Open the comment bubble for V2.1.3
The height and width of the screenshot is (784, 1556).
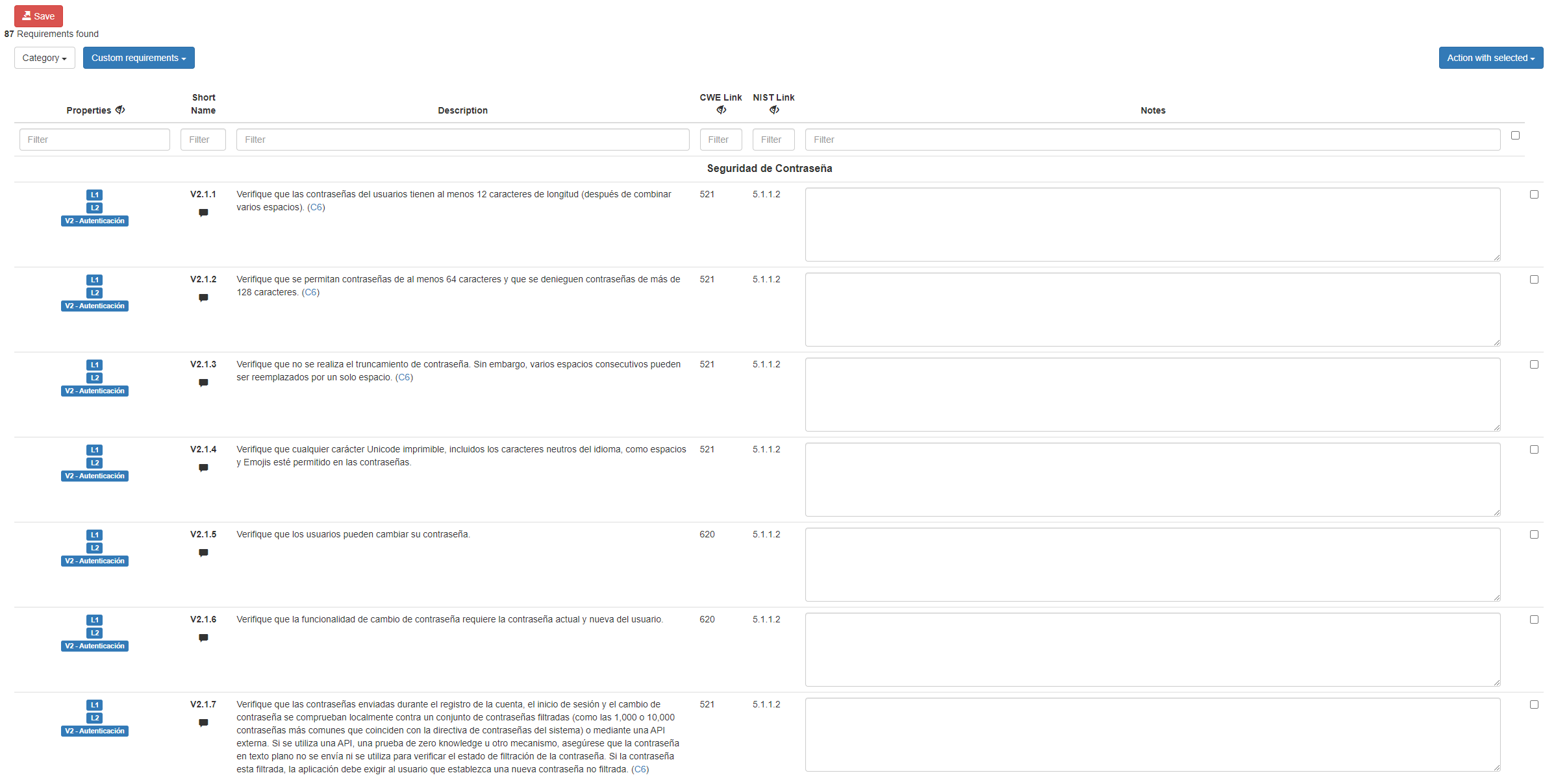[203, 383]
